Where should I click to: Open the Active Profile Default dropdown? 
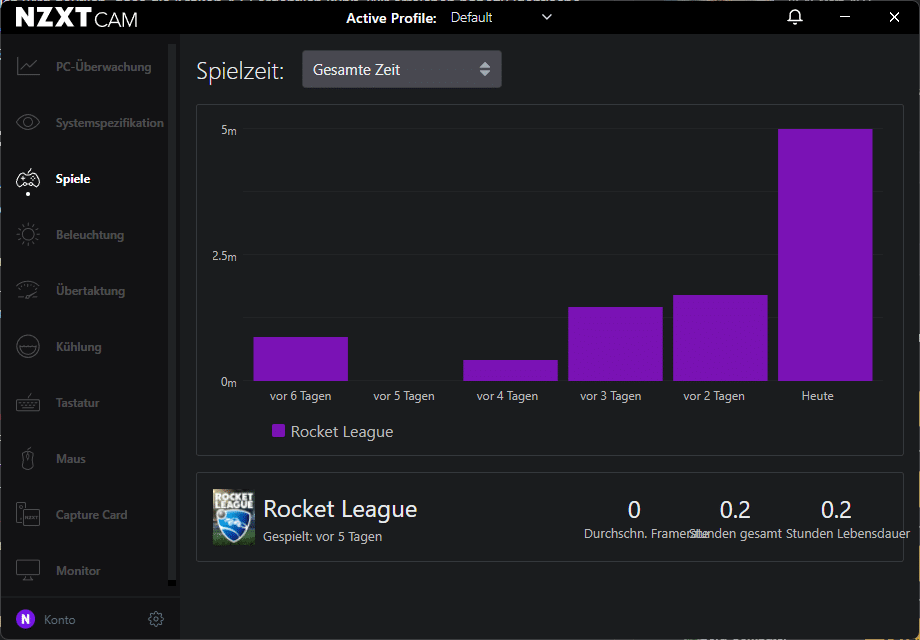click(501, 17)
